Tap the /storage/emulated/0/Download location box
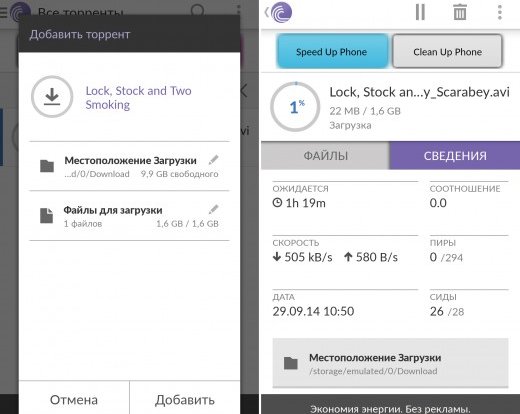The height and width of the screenshot is (414, 520). [390, 363]
